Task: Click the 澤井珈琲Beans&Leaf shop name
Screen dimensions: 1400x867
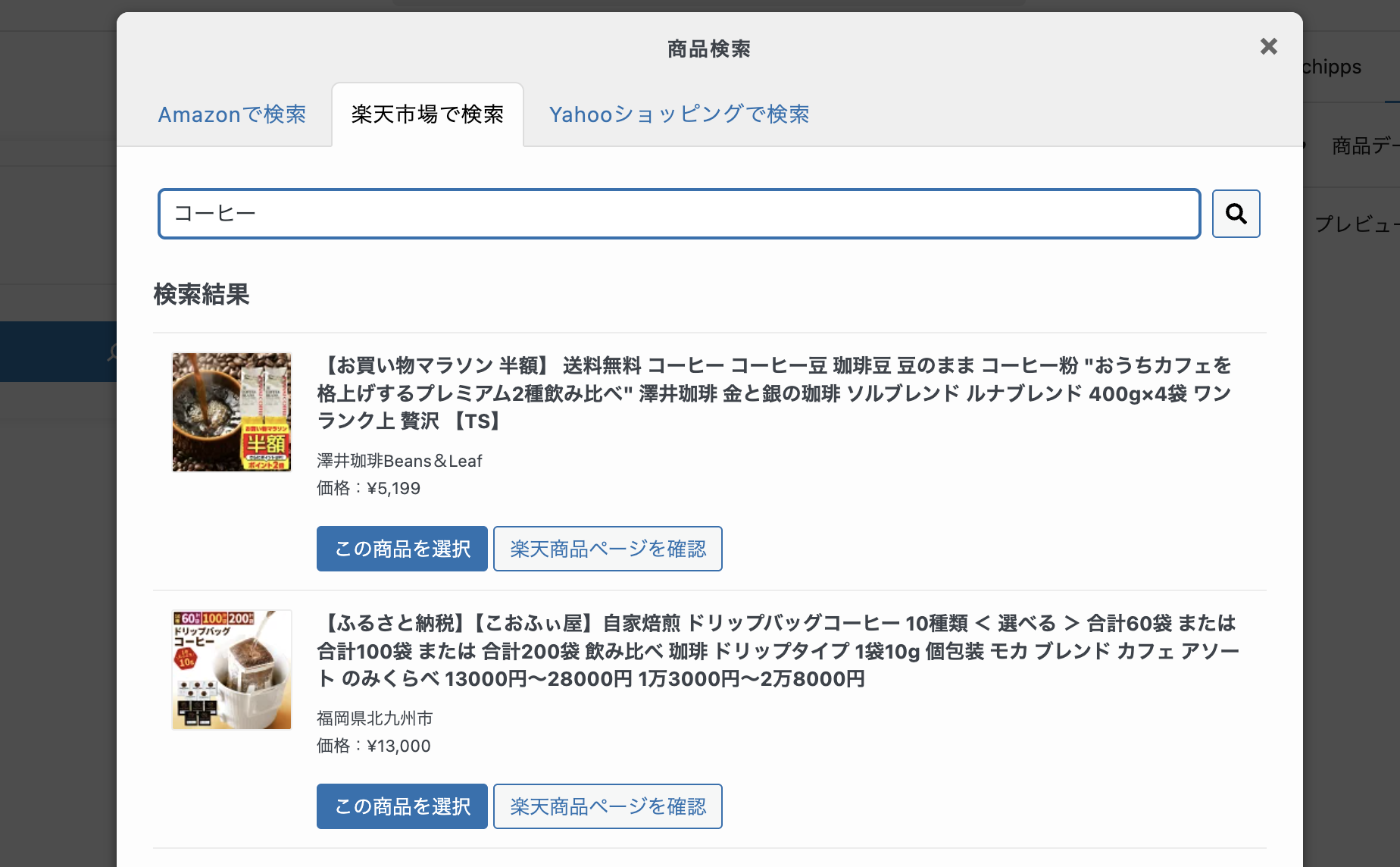Action: 399,461
